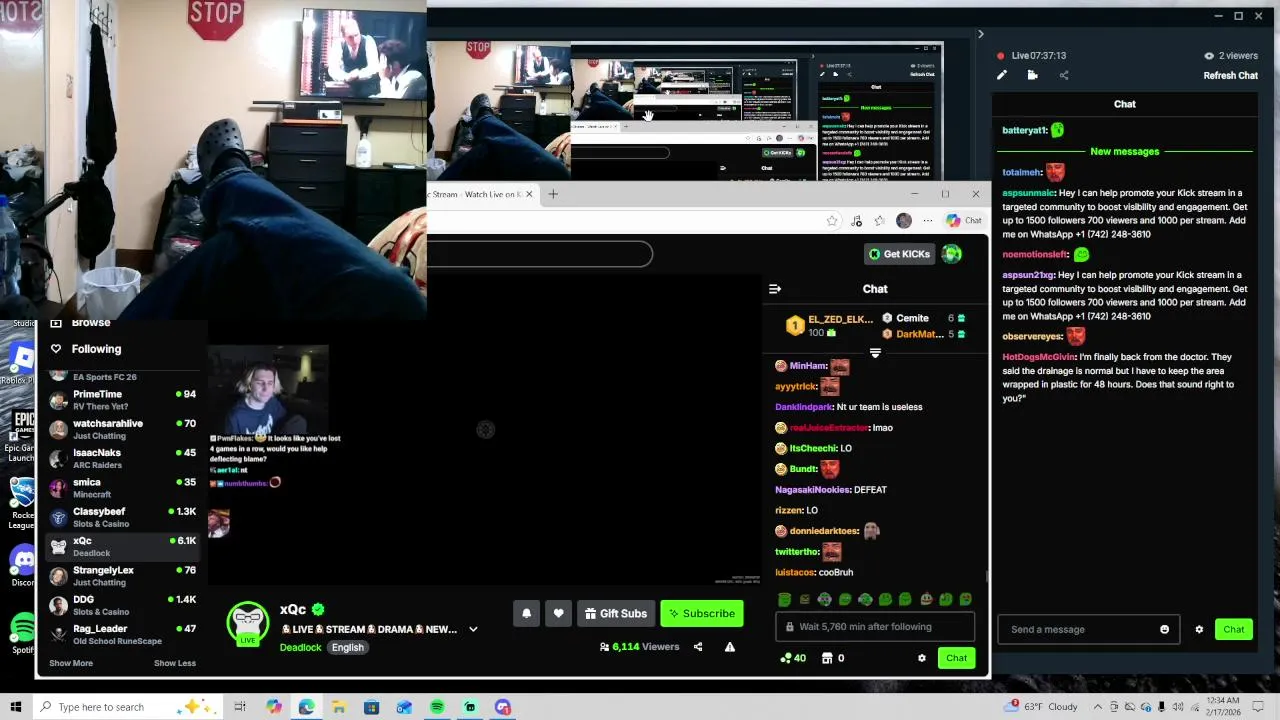Open emoji picker in Send a message box
Viewport: 1280px width, 720px height.
[1164, 630]
